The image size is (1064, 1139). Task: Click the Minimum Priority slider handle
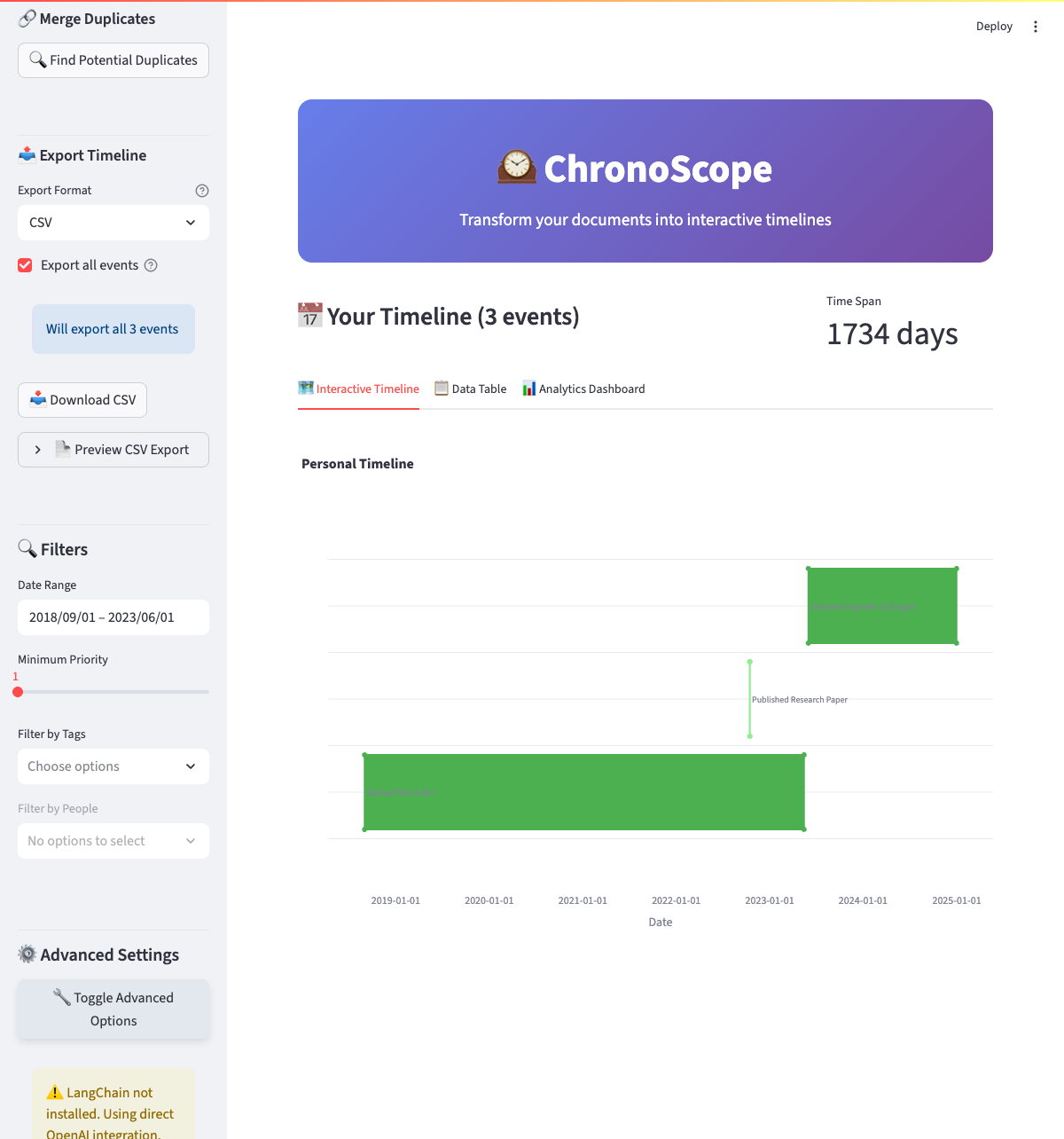(x=18, y=692)
